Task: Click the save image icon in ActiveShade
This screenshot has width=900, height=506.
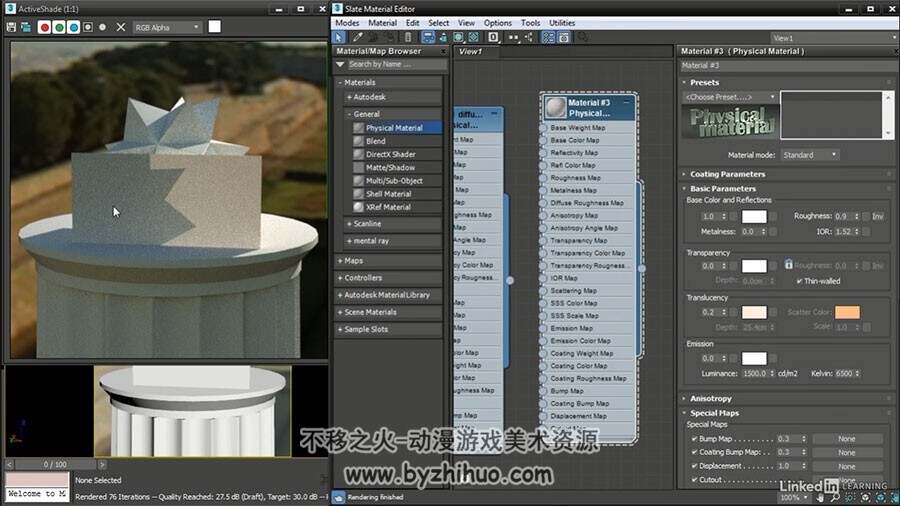Action: click(x=11, y=27)
